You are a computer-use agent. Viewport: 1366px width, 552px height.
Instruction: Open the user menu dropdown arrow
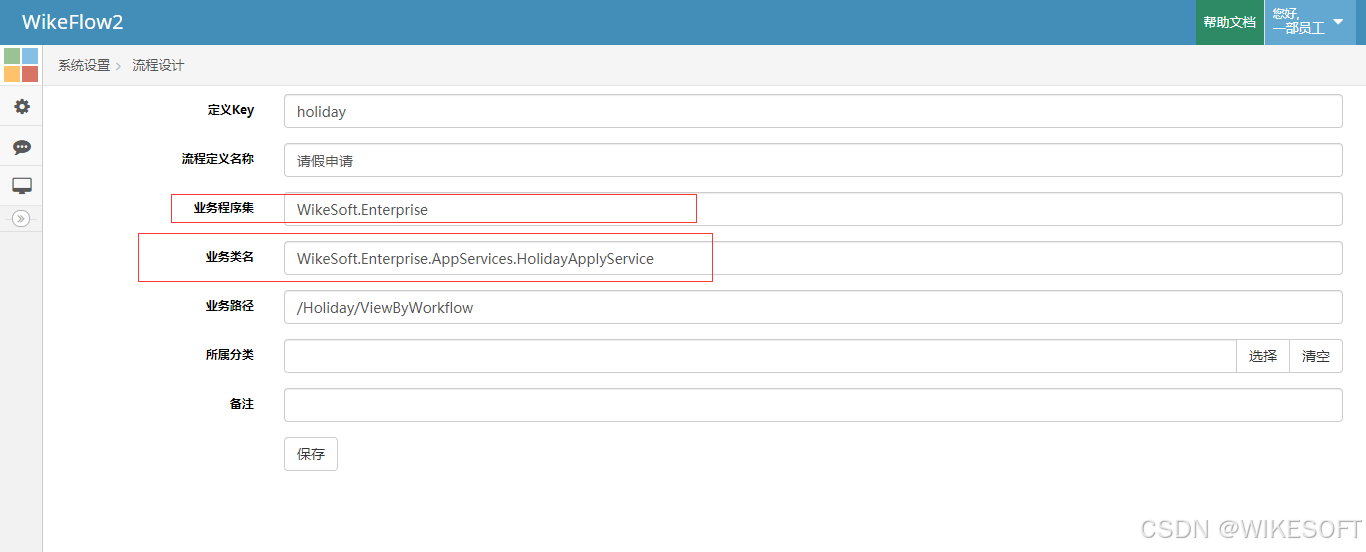(1338, 21)
